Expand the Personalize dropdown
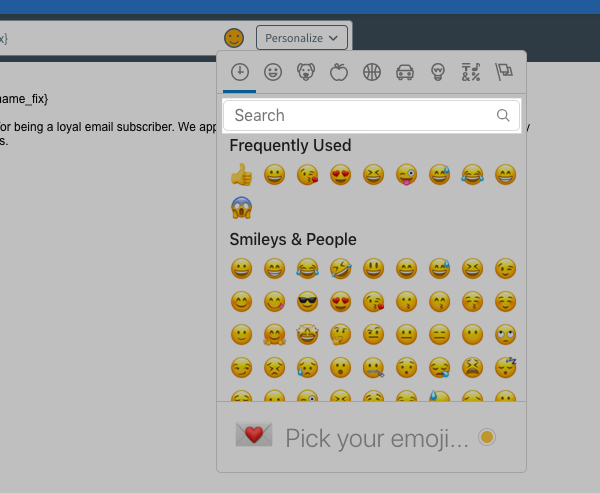The height and width of the screenshot is (493, 600). coord(302,38)
